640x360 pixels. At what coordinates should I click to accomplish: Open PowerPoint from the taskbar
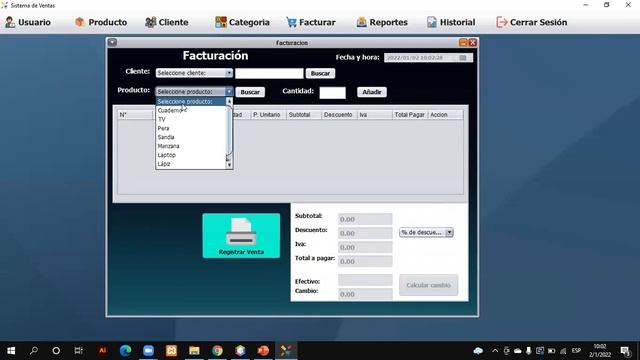point(263,351)
